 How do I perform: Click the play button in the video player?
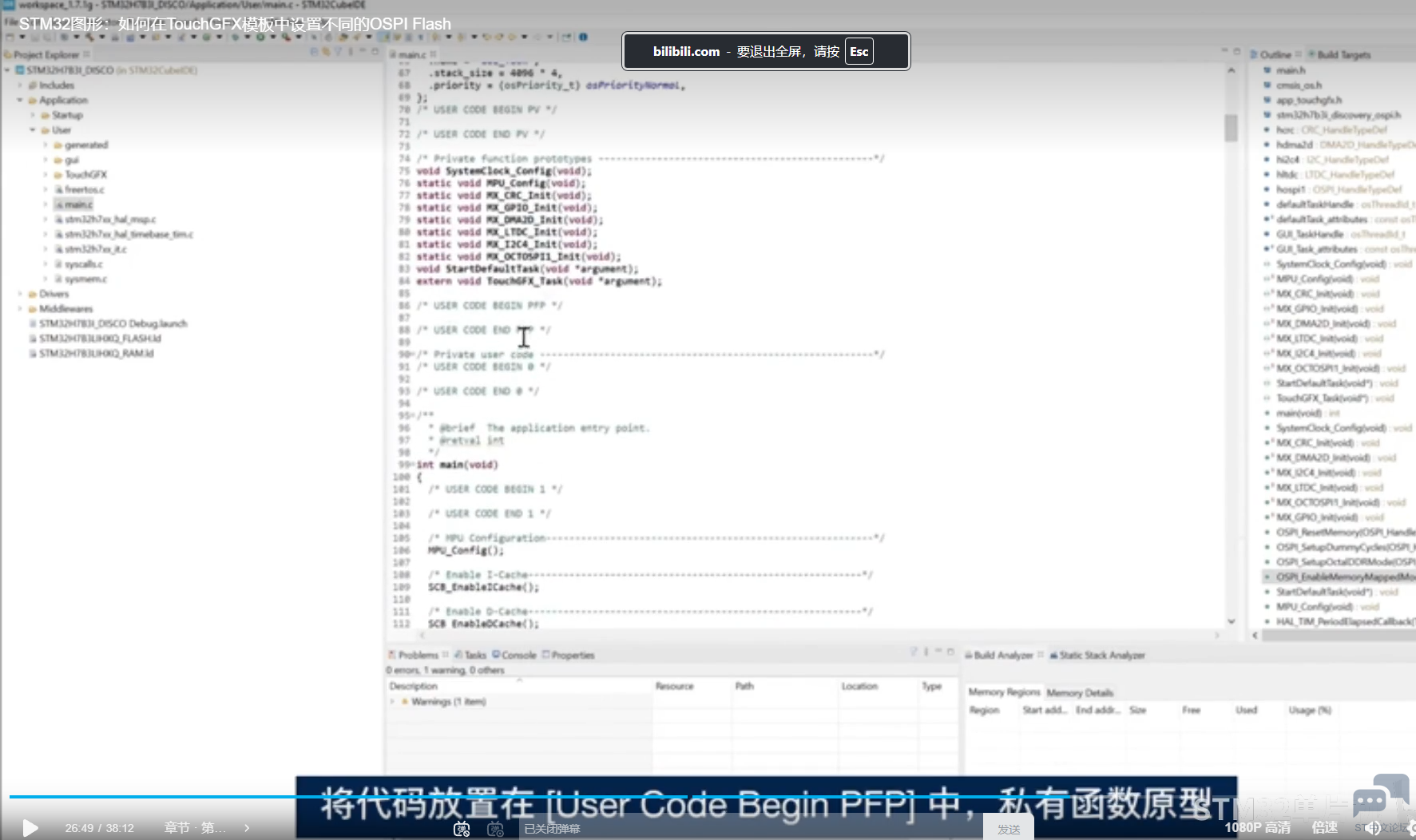pos(30,828)
